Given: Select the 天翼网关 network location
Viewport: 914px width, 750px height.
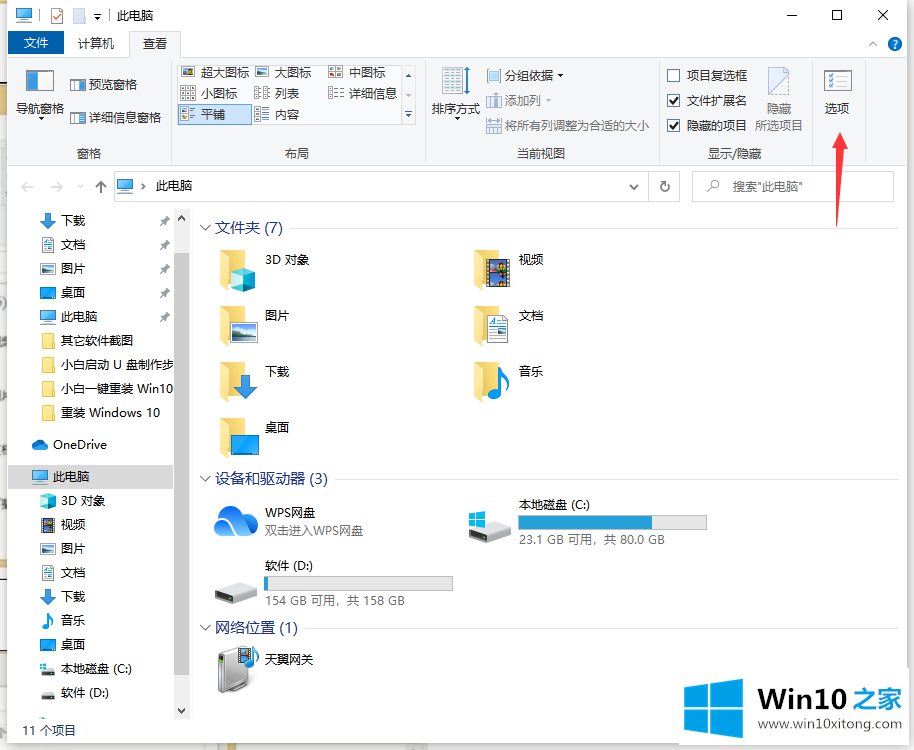Looking at the screenshot, I should [265, 669].
